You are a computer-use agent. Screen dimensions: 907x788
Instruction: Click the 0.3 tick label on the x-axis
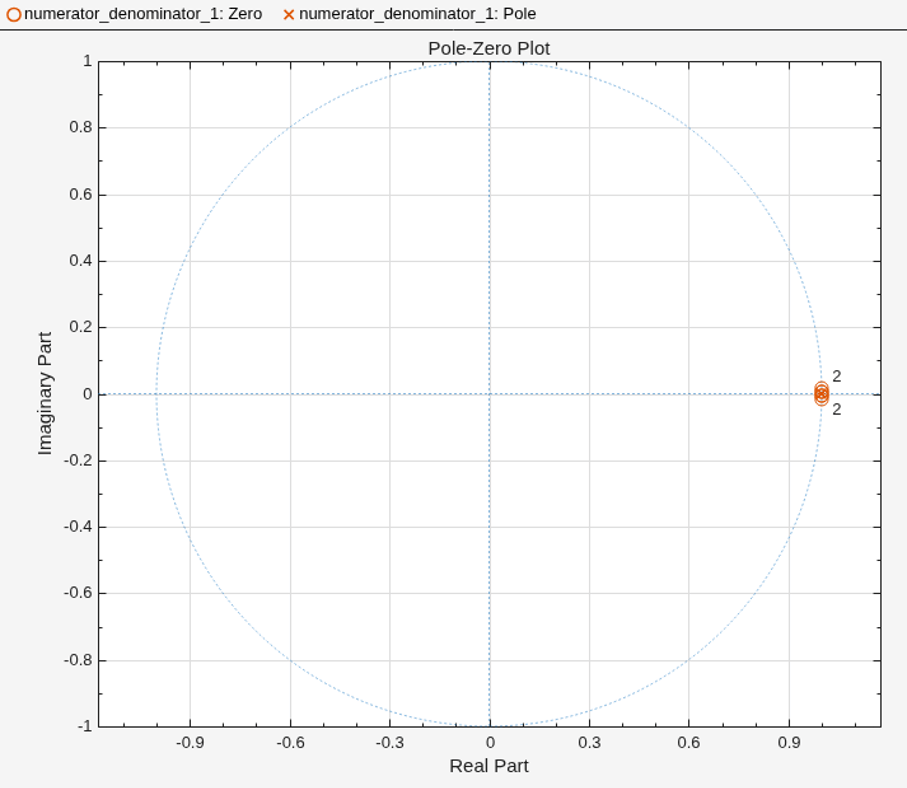point(589,743)
